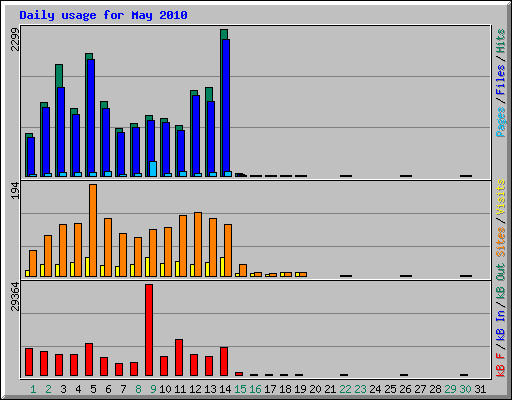
Task: Click the x-axis day label 26
Action: pos(405,389)
